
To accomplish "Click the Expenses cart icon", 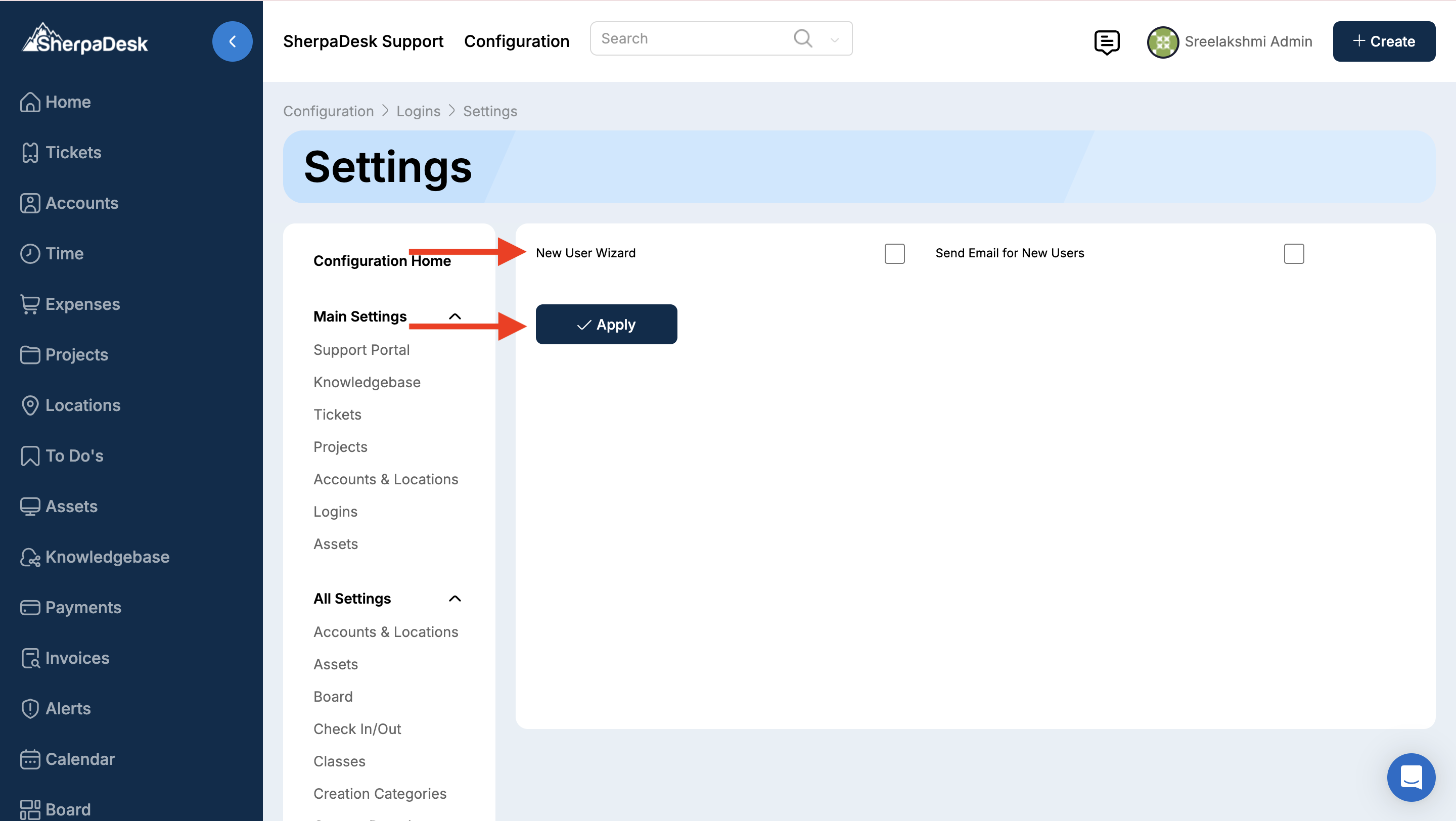I will [x=30, y=304].
